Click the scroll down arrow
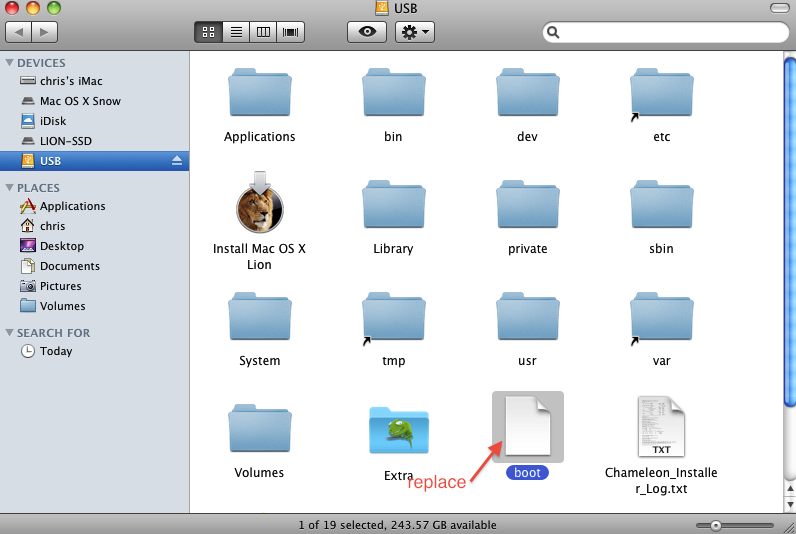 (x=790, y=505)
